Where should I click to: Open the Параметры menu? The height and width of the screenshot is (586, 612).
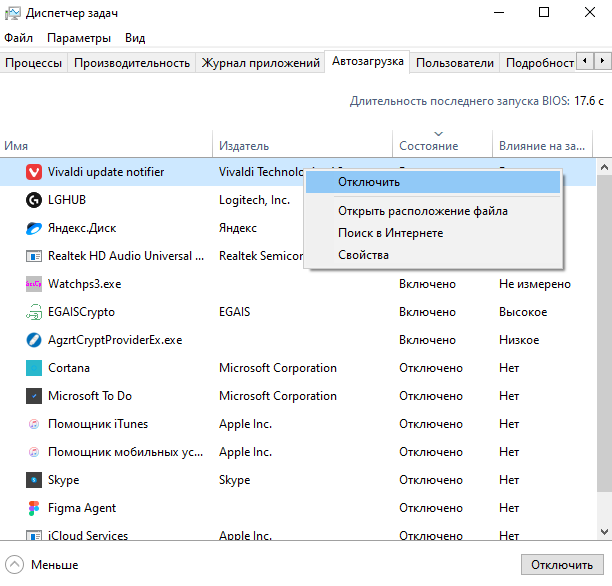pos(79,38)
